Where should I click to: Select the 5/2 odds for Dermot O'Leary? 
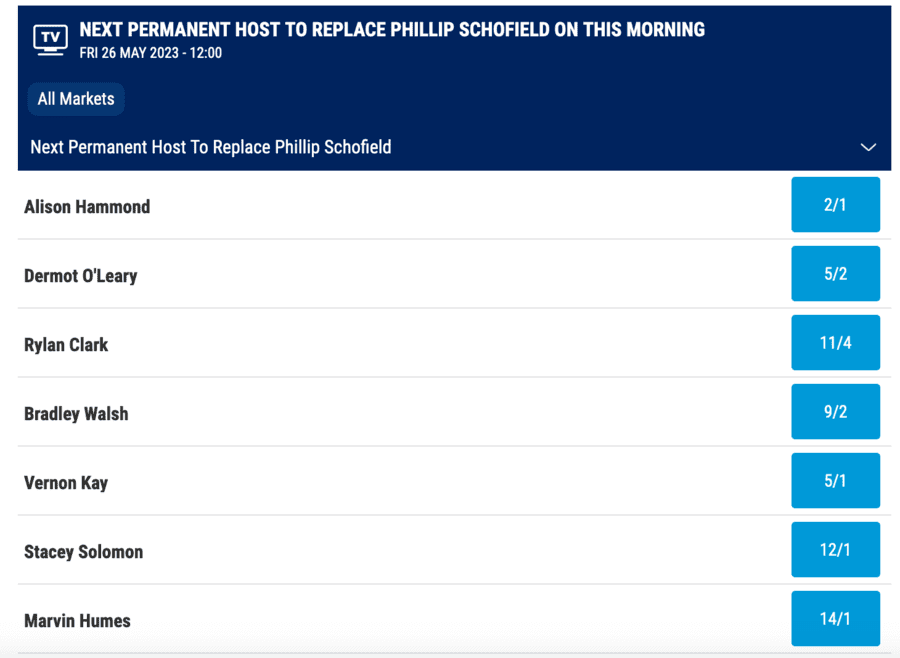pyautogui.click(x=835, y=273)
